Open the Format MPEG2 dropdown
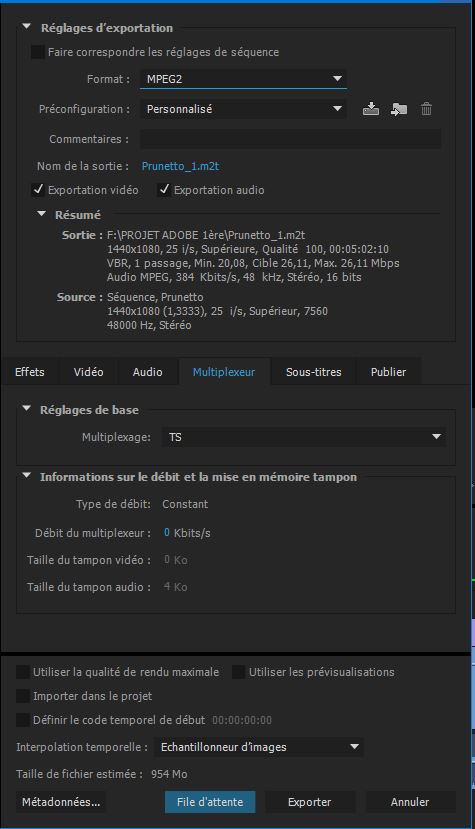The width and height of the screenshot is (475, 829). [243, 79]
